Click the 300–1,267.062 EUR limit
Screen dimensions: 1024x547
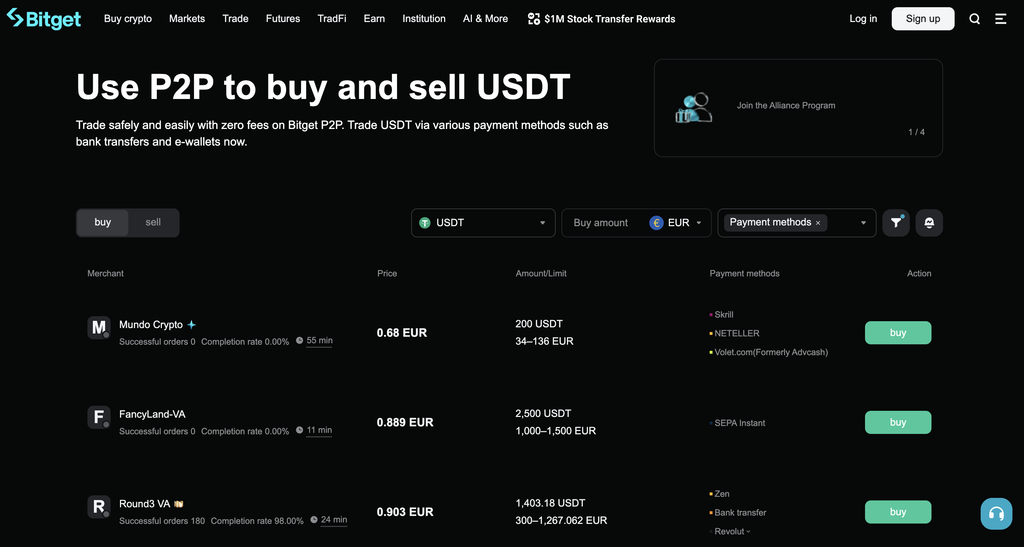click(x=561, y=521)
